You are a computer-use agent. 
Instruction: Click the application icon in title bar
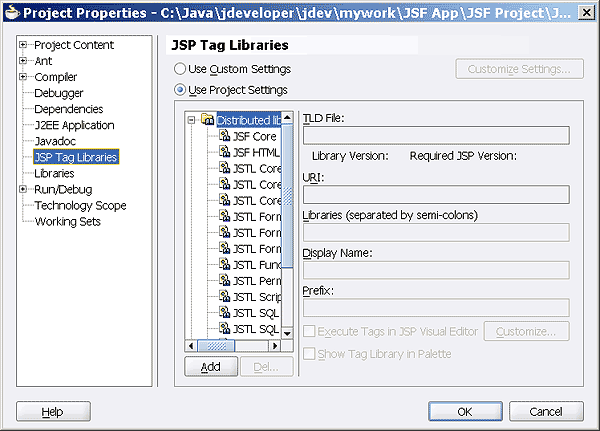(11, 13)
